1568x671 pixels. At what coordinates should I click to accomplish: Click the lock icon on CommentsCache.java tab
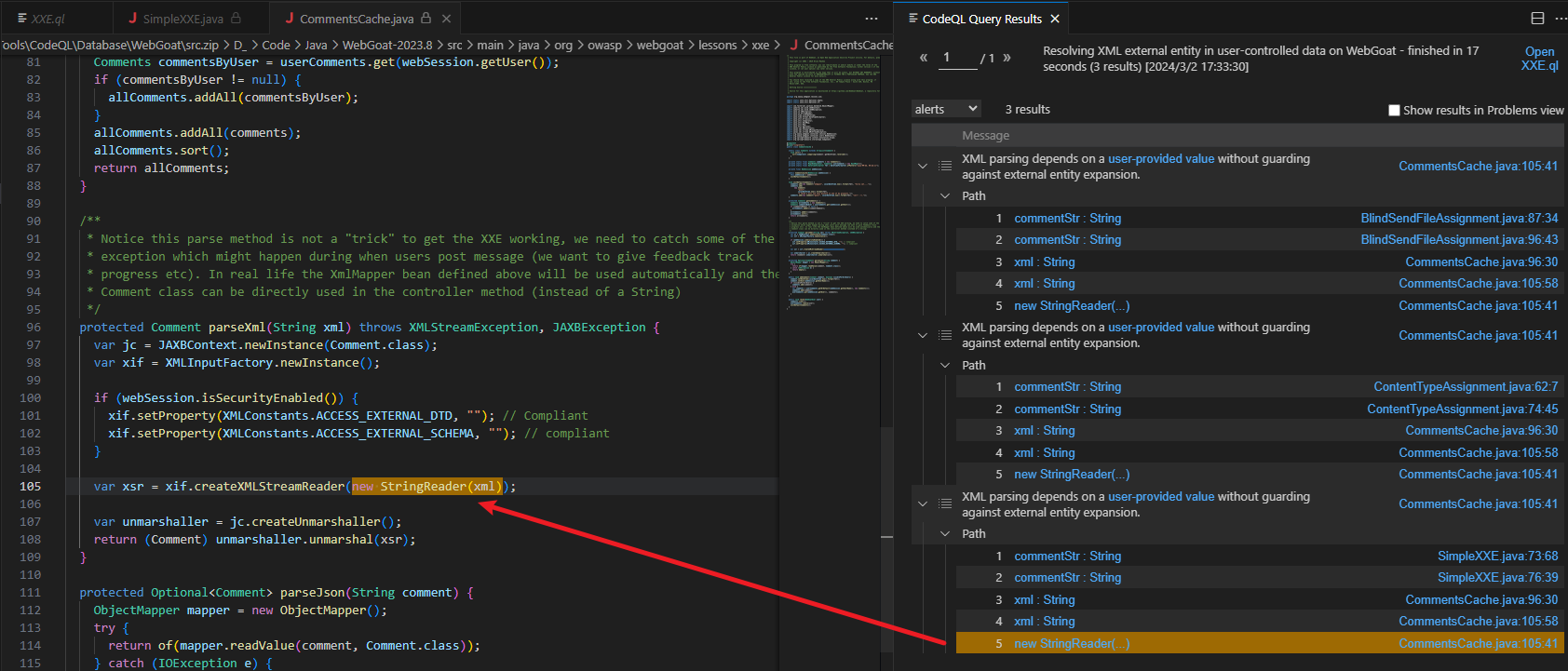click(x=426, y=19)
